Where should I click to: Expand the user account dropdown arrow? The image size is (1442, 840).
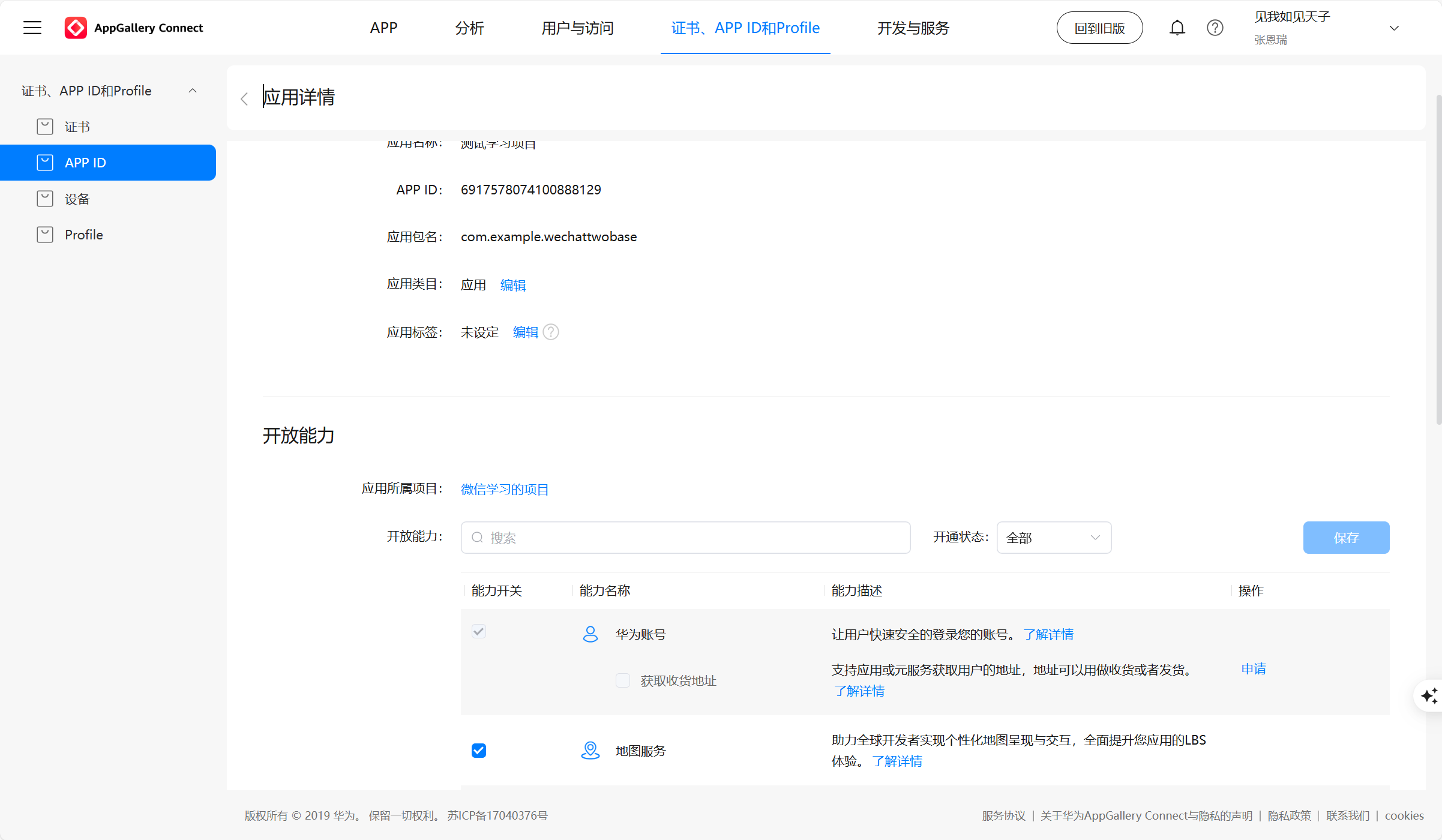1394,28
